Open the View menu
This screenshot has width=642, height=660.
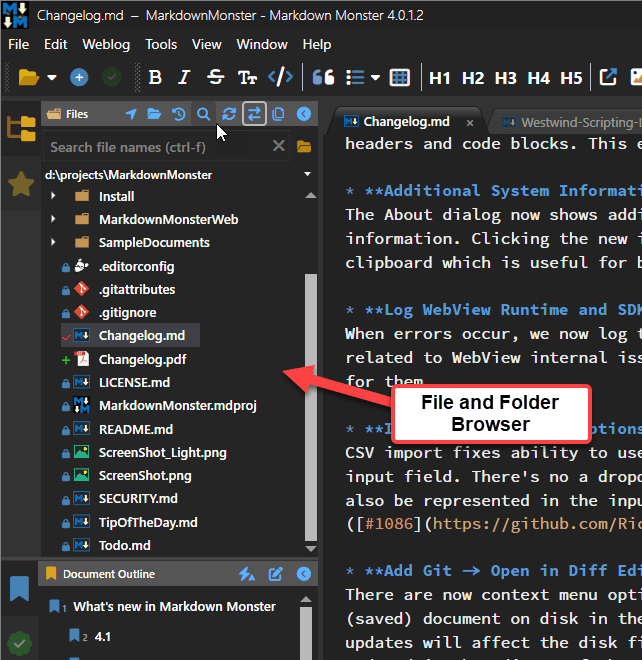207,44
